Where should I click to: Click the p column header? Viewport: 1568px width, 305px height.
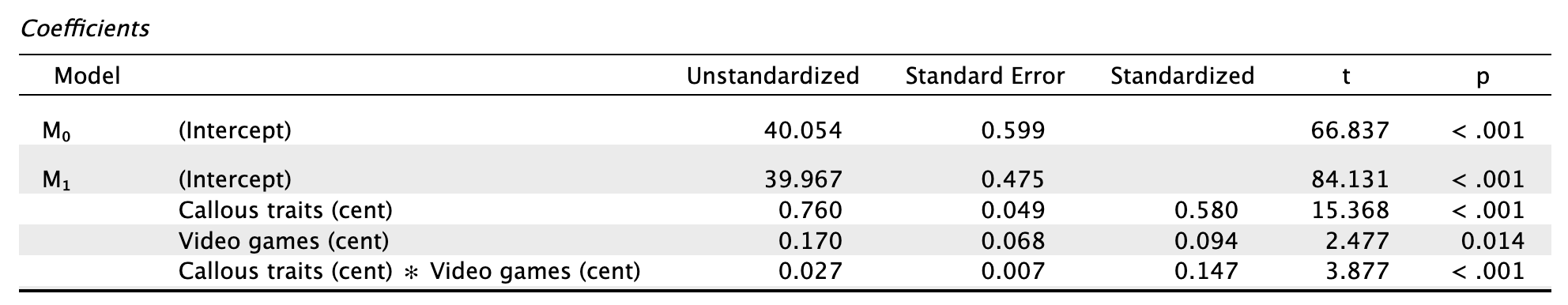[x=1483, y=77]
